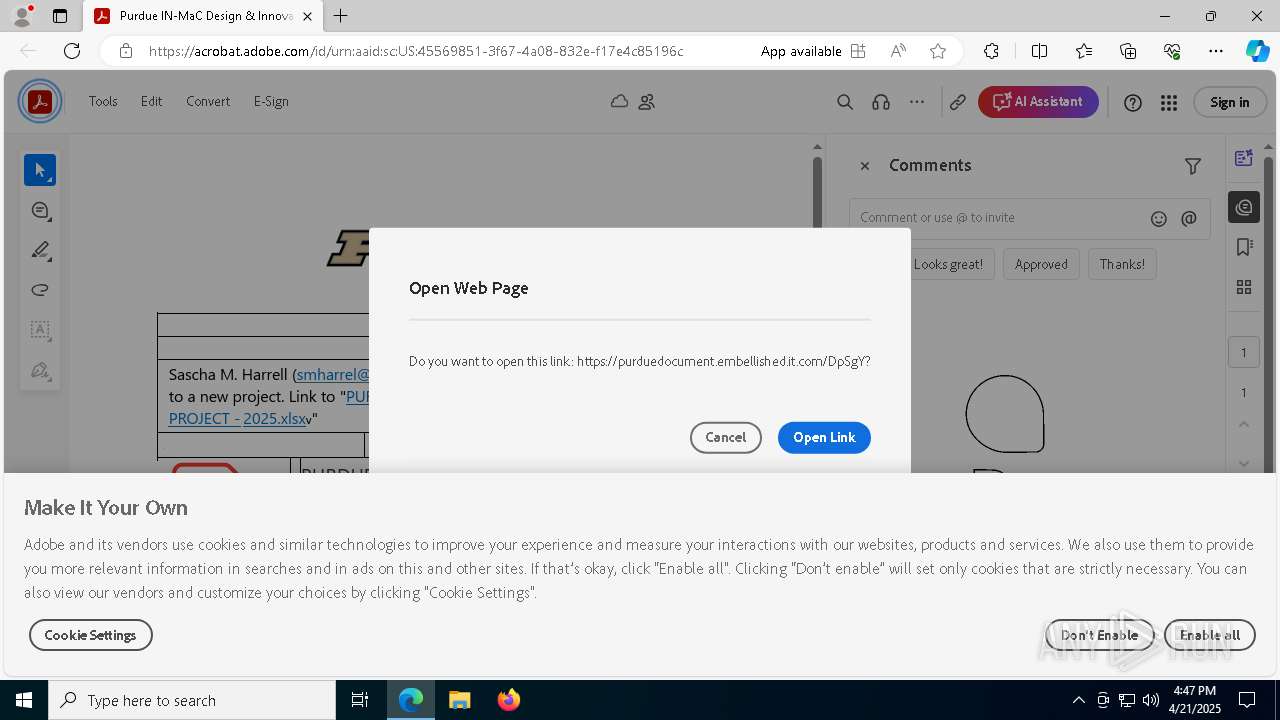Open the search magnifier in Acrobat

[845, 102]
